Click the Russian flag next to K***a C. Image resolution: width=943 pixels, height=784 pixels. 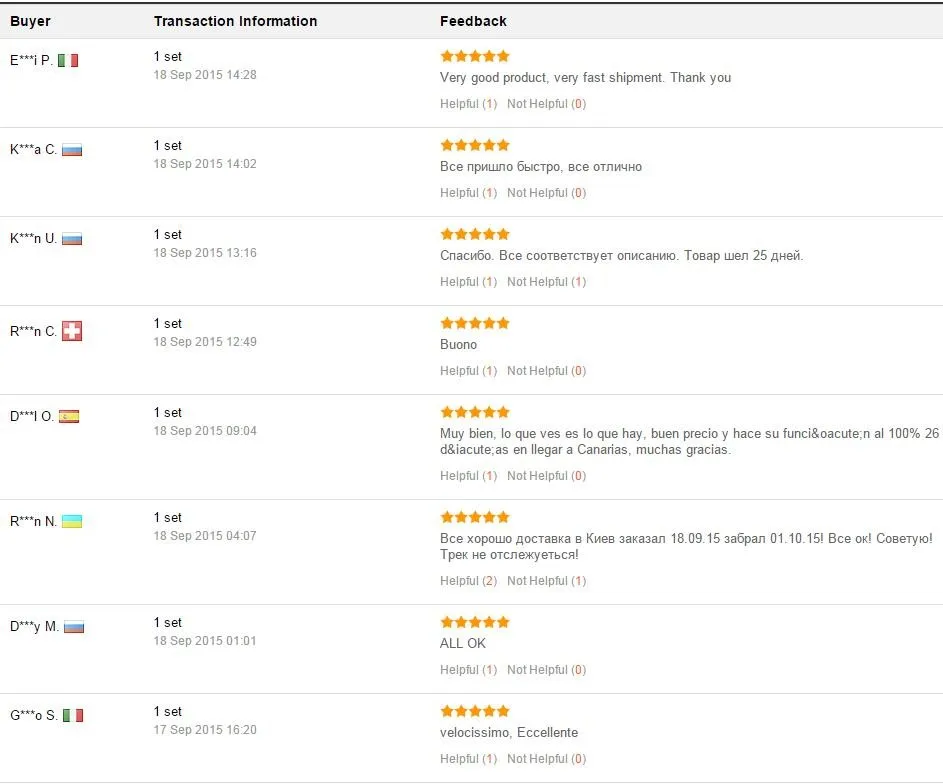pos(72,150)
